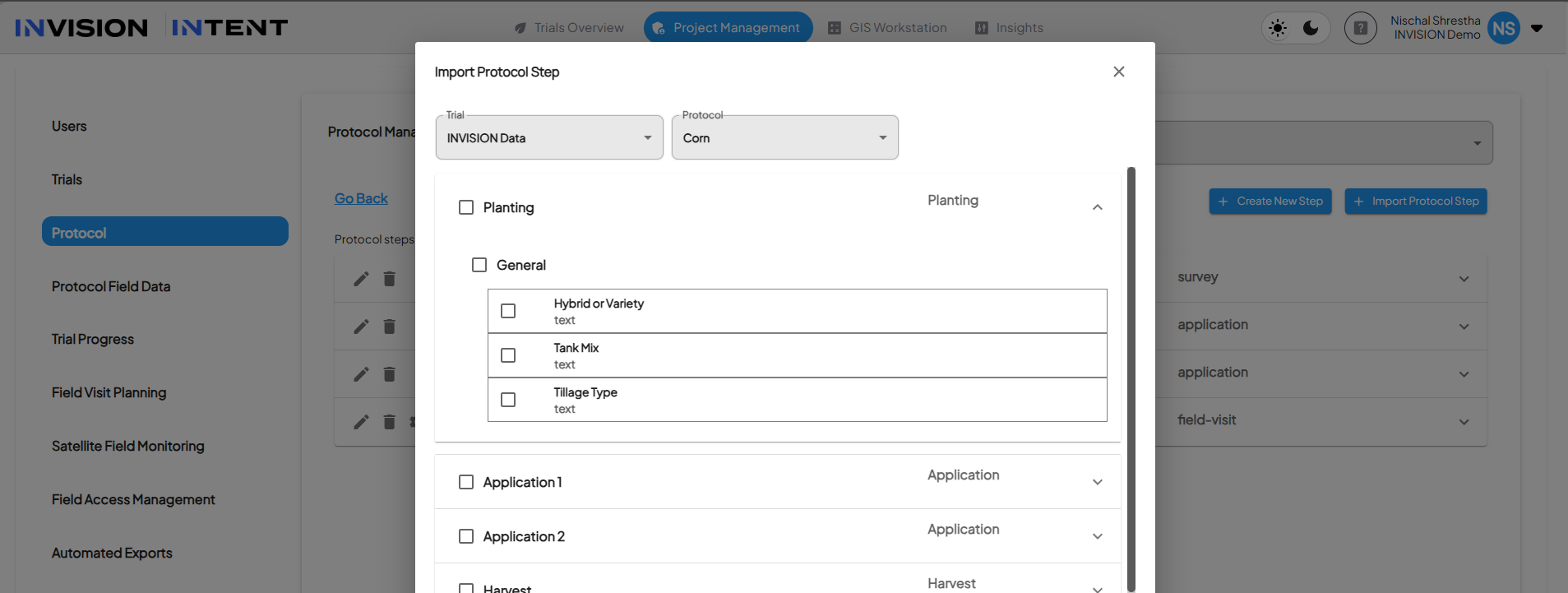
Task: Click the dialog's vertical scrollbar
Action: tap(1131, 378)
